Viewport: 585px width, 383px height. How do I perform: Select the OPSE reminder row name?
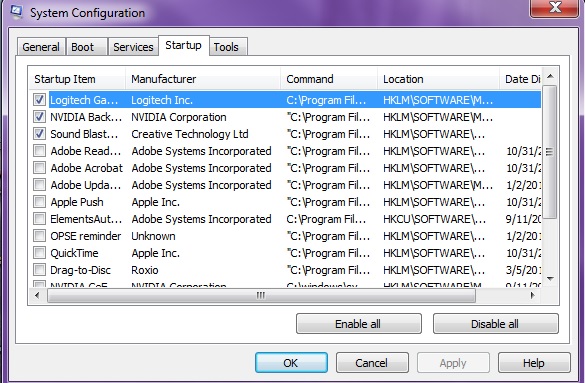click(x=86, y=236)
